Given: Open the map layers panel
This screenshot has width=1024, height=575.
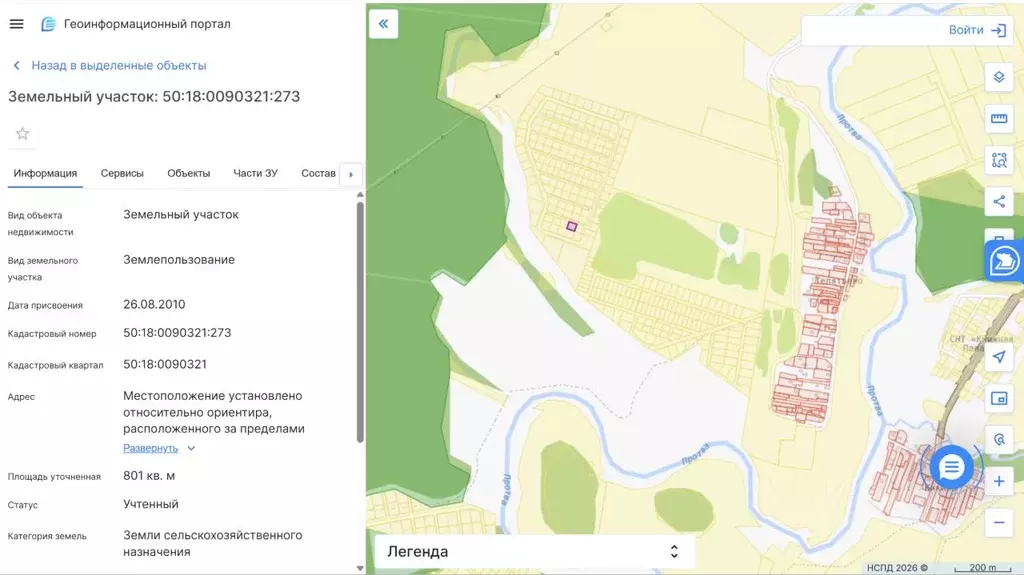Looking at the screenshot, I should click(x=998, y=78).
